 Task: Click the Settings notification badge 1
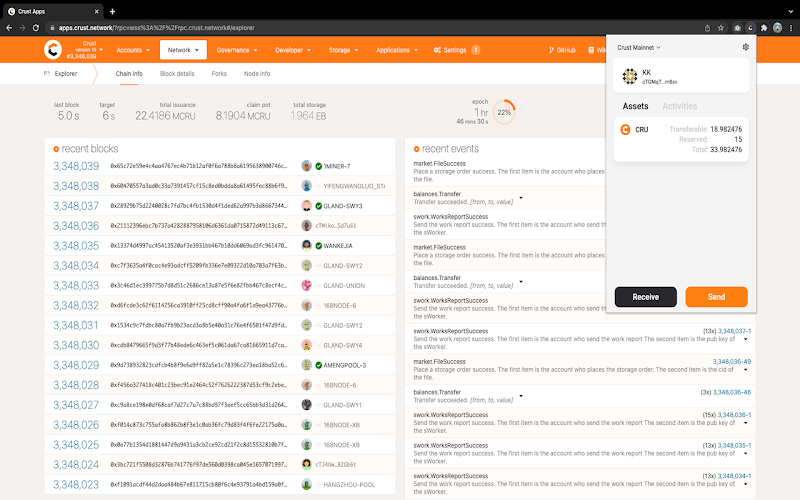click(476, 50)
